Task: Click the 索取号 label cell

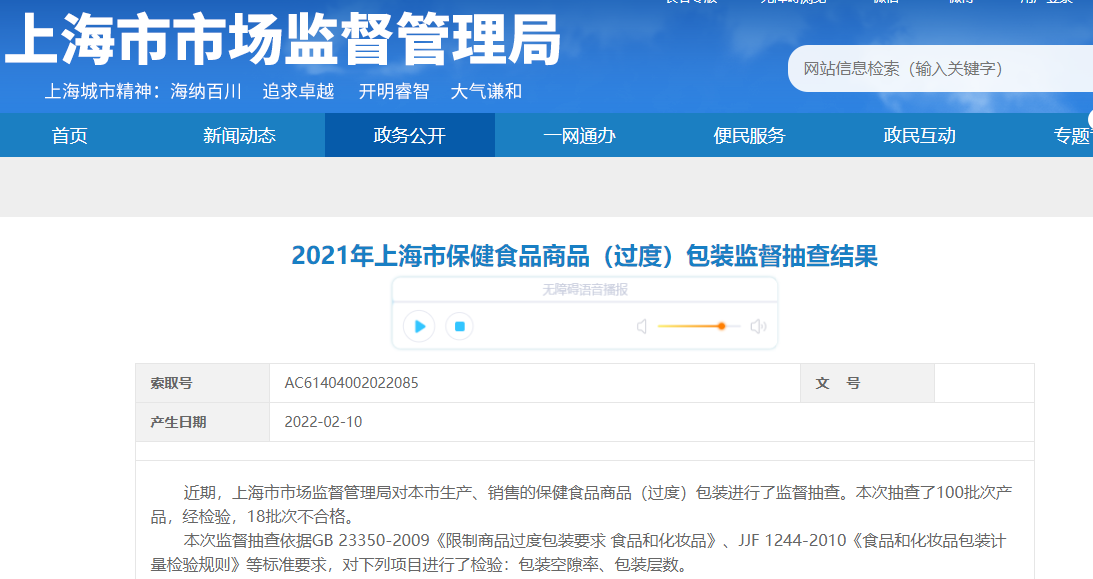Action: click(202, 383)
